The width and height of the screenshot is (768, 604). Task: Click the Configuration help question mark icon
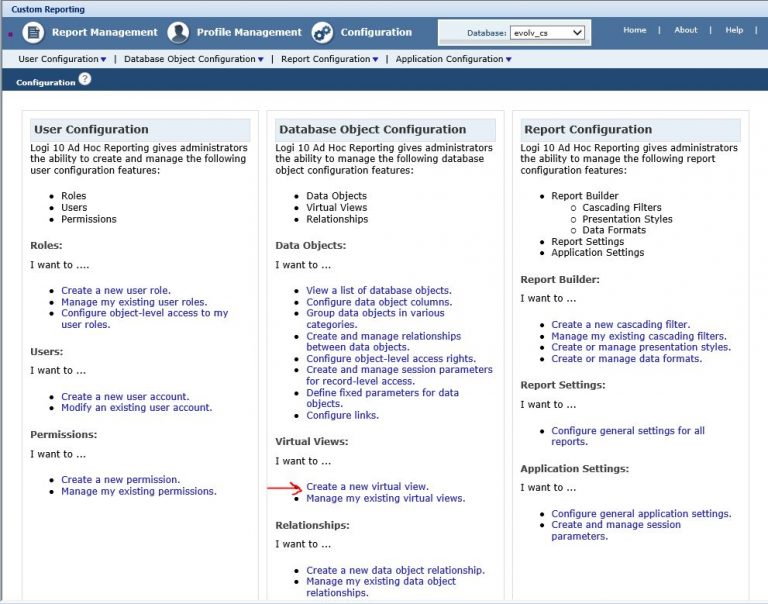point(85,80)
